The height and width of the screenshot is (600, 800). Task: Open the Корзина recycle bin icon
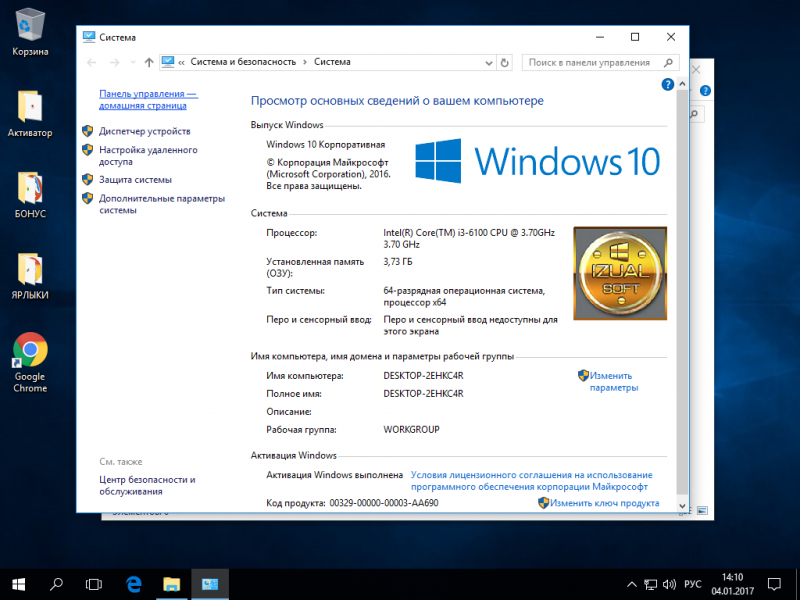(30, 32)
